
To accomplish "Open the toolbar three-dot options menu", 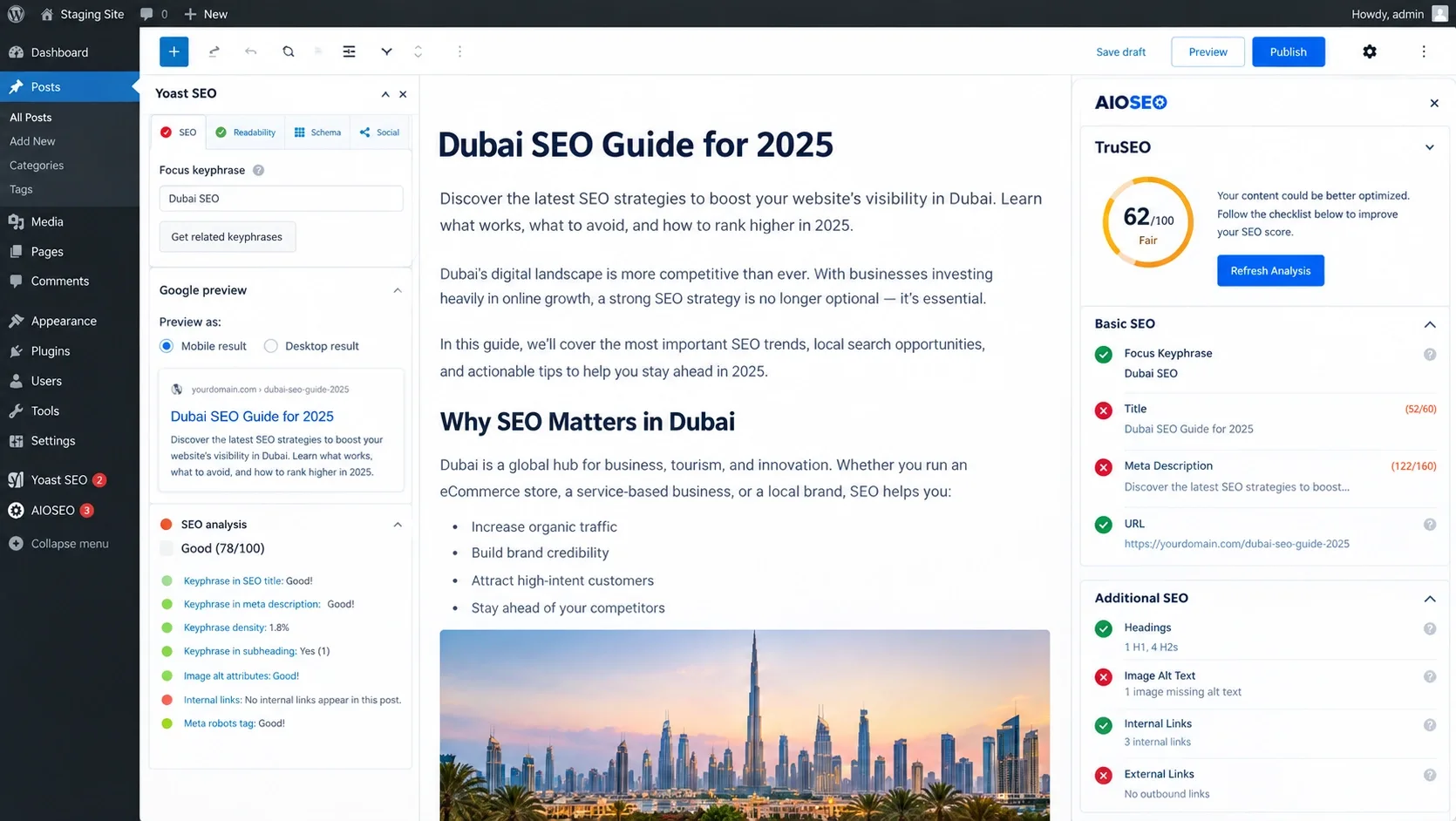I will click(x=459, y=51).
